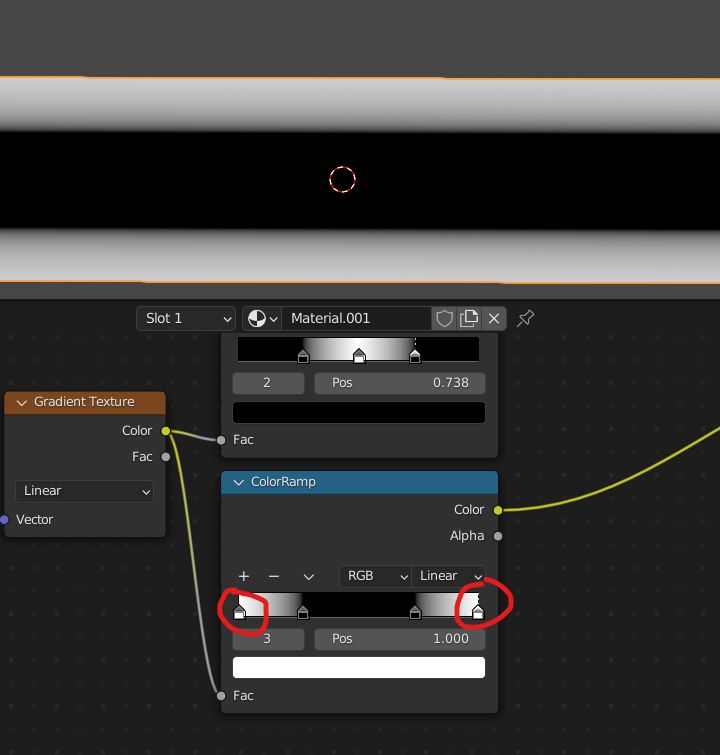Collapse the Gradient Texture node
This screenshot has width=720, height=755.
[x=22, y=402]
